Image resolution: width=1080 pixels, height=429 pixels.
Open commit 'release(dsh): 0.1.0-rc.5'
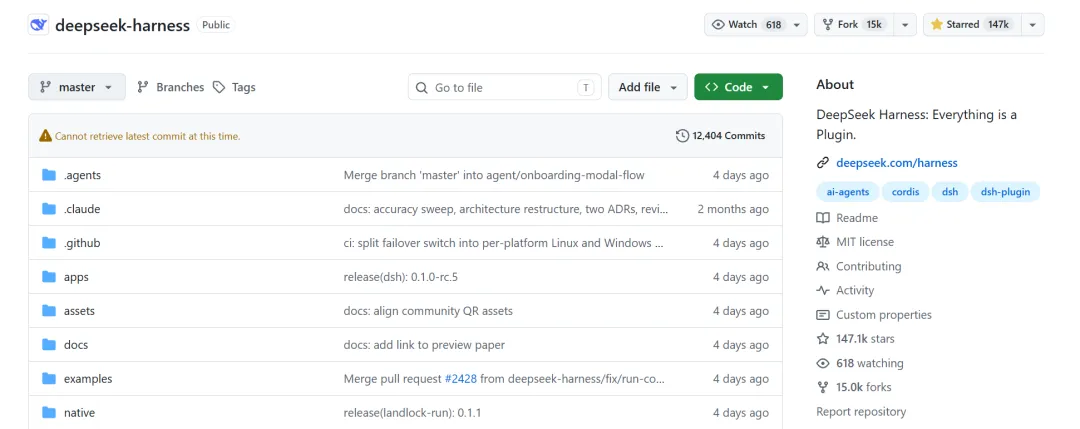pyautogui.click(x=401, y=277)
